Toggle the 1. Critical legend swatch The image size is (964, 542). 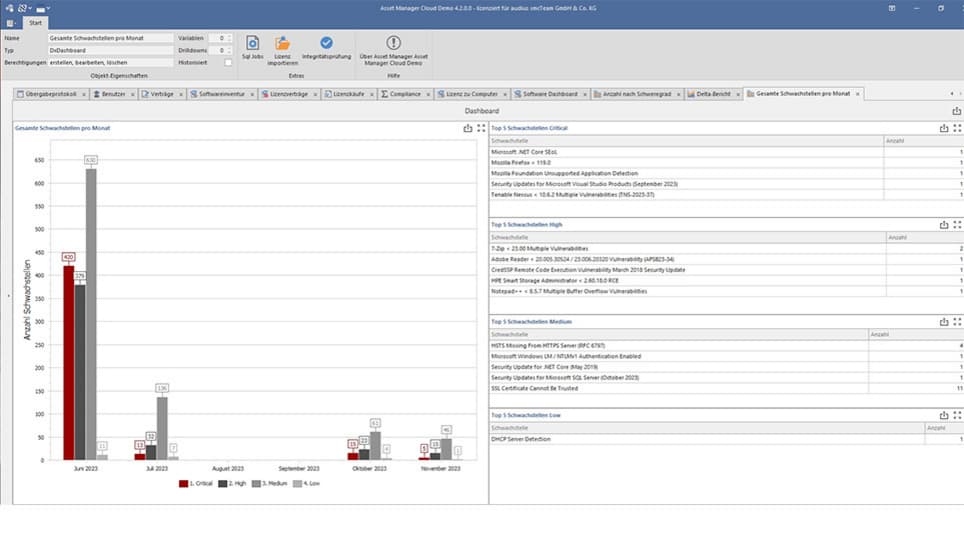tap(183, 484)
